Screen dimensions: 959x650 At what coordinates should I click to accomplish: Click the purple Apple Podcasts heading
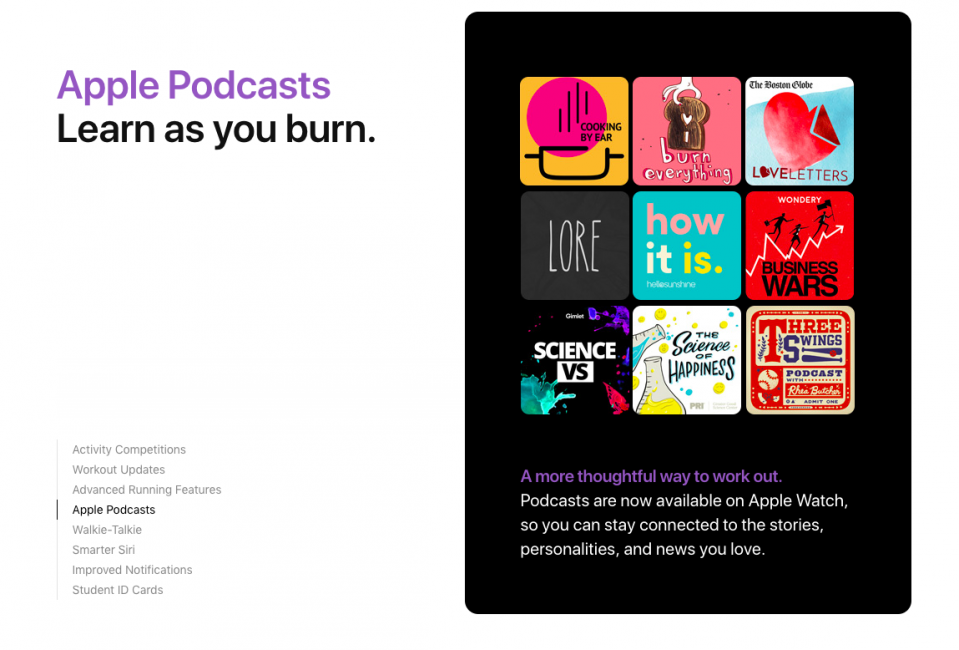coord(194,86)
